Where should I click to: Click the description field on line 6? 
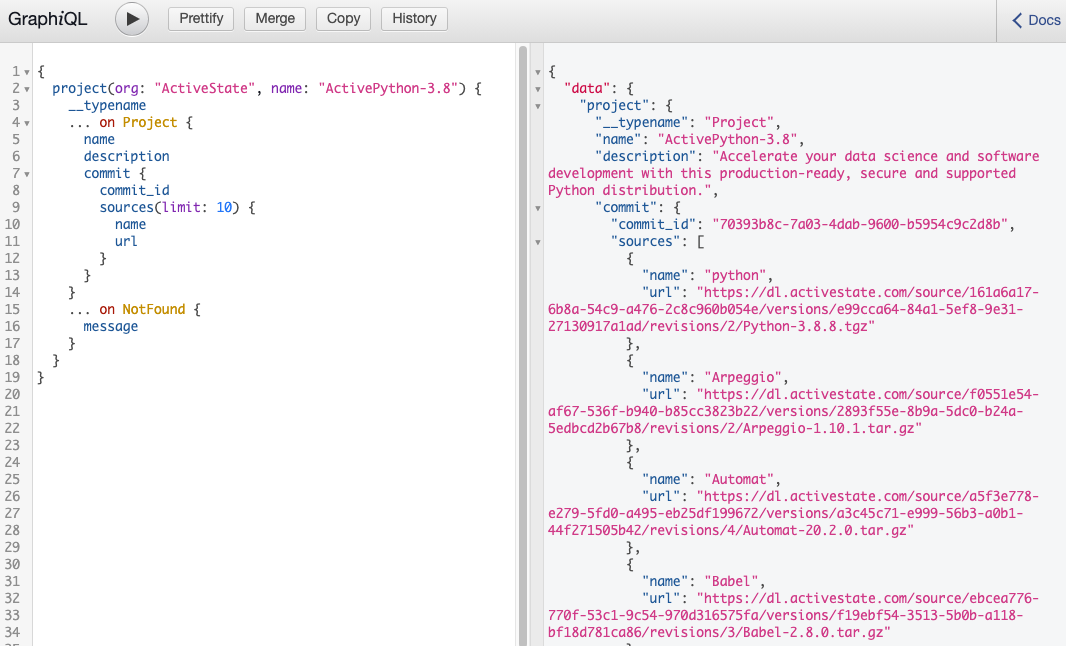(x=126, y=156)
